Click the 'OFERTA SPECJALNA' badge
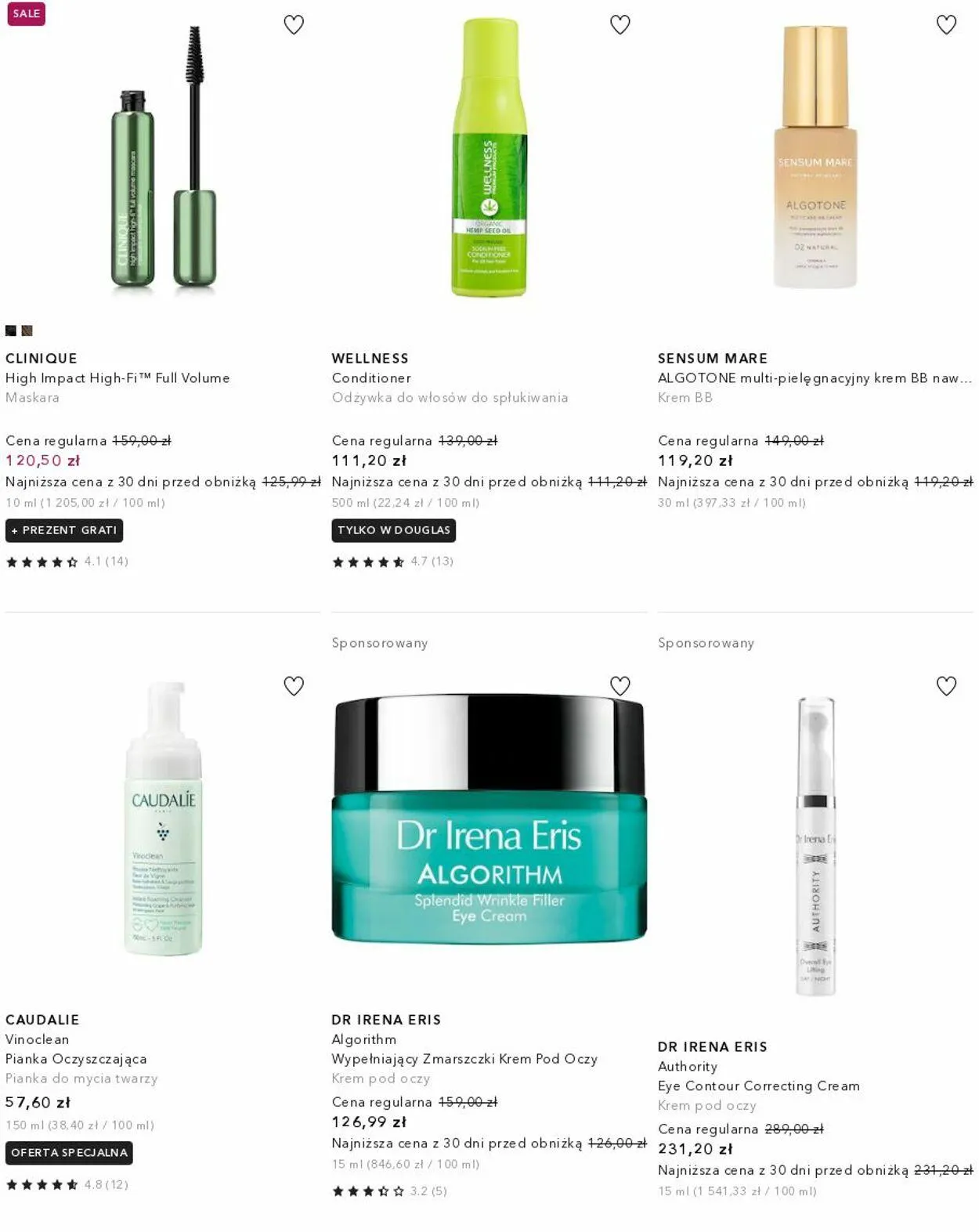 click(69, 1153)
